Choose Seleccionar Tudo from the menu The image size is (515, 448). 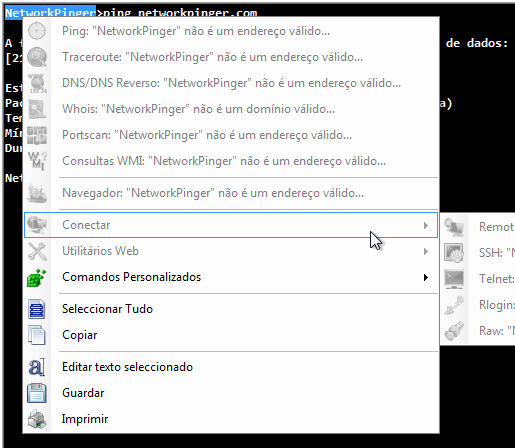click(x=231, y=309)
